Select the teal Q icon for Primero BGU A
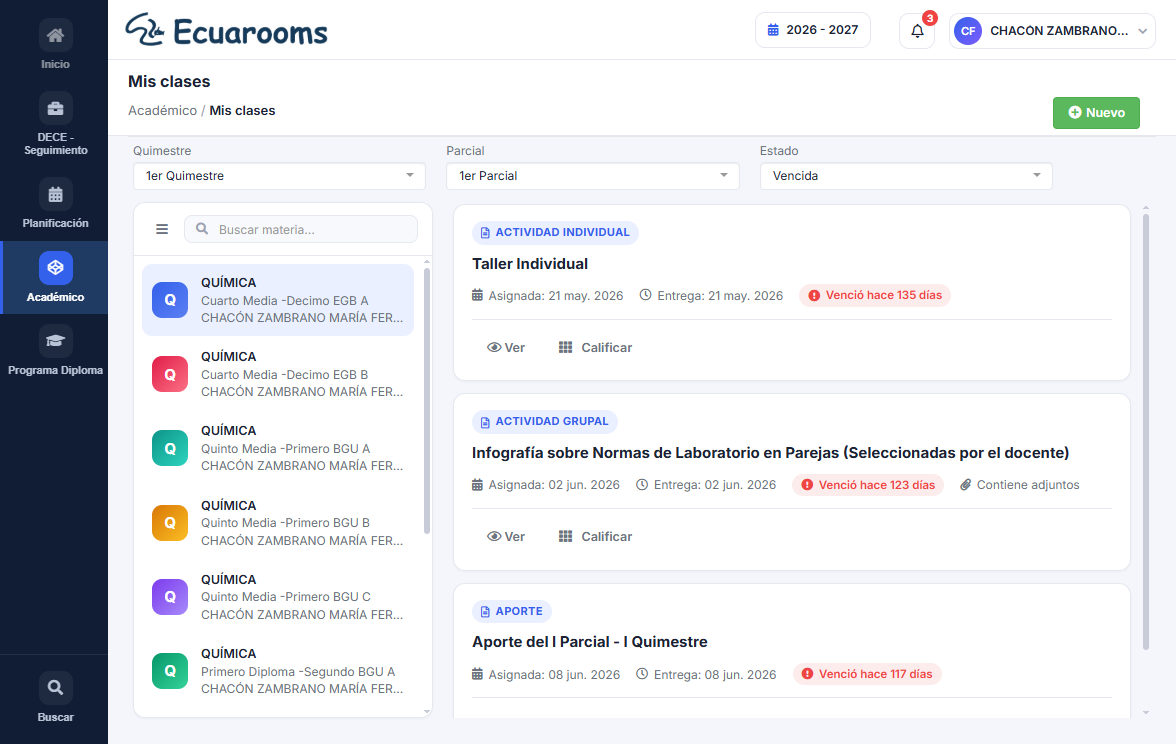 tap(170, 448)
